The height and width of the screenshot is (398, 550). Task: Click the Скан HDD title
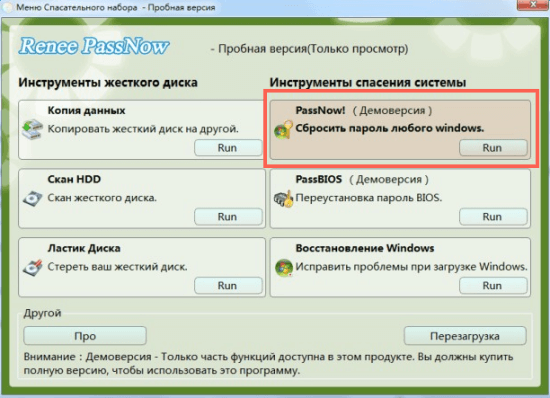click(74, 179)
